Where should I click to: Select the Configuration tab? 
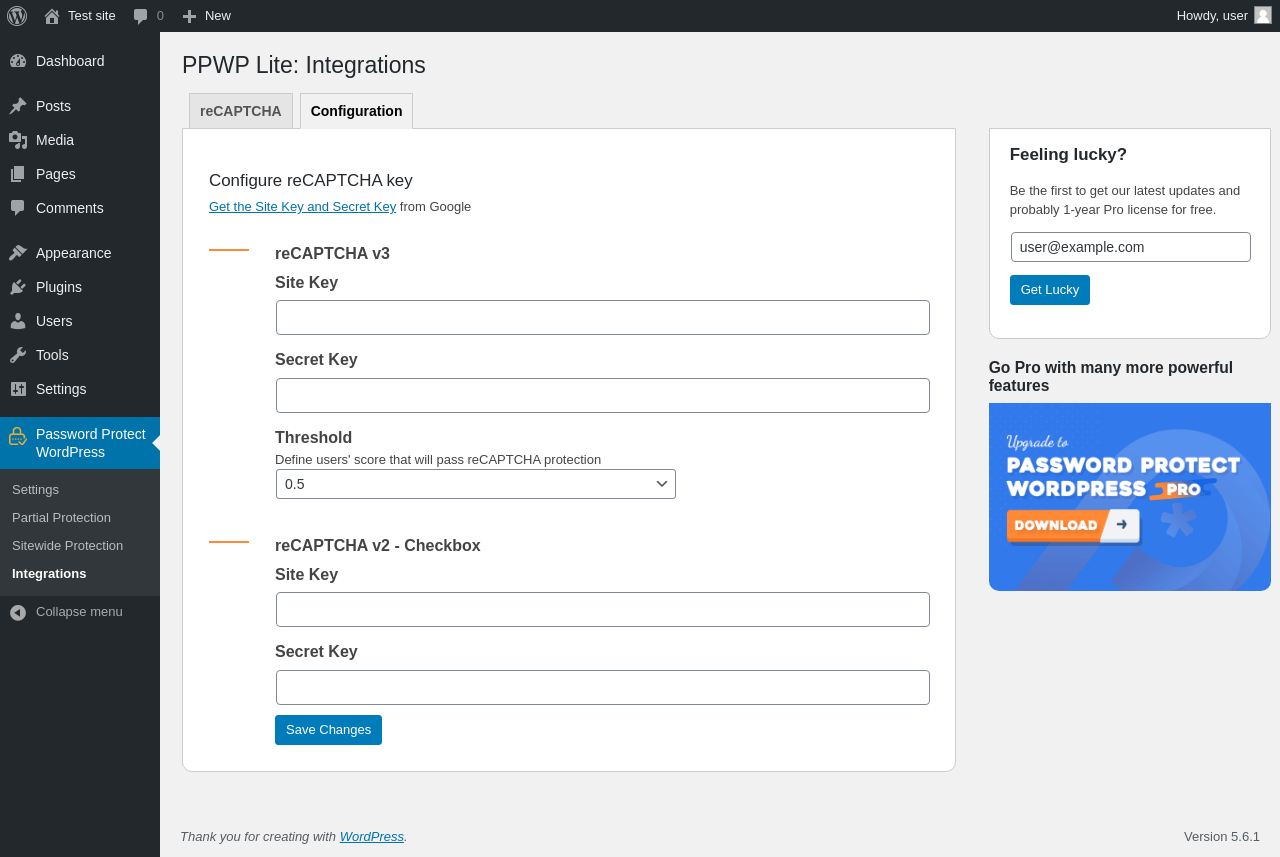coord(356,111)
